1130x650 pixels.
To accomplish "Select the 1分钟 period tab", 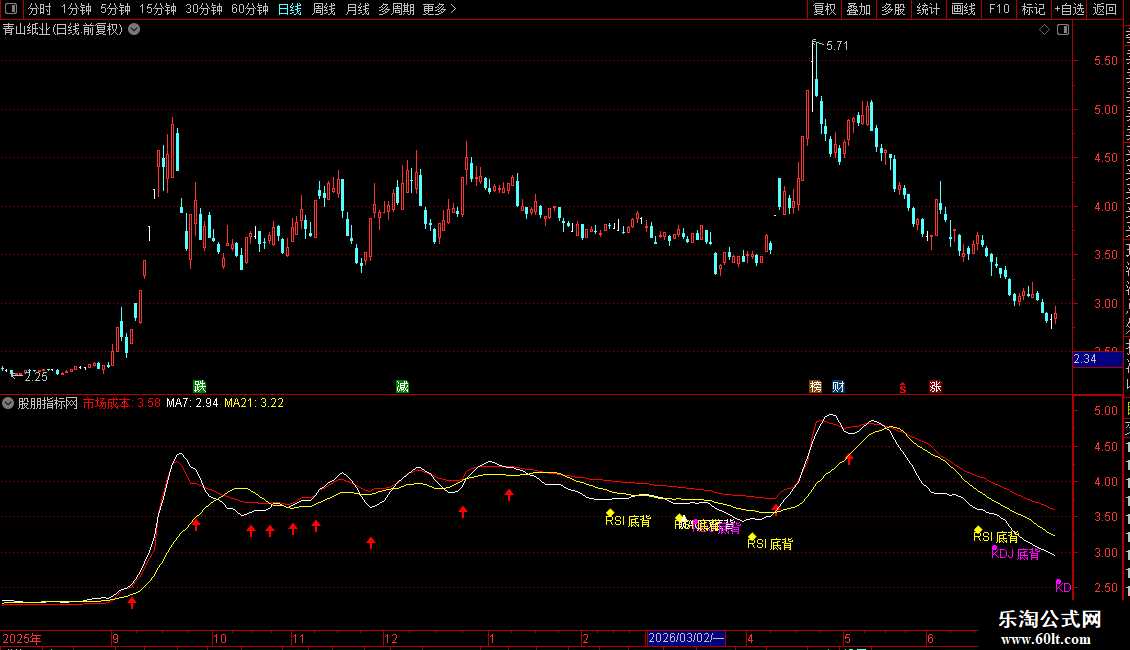I will coord(76,9).
